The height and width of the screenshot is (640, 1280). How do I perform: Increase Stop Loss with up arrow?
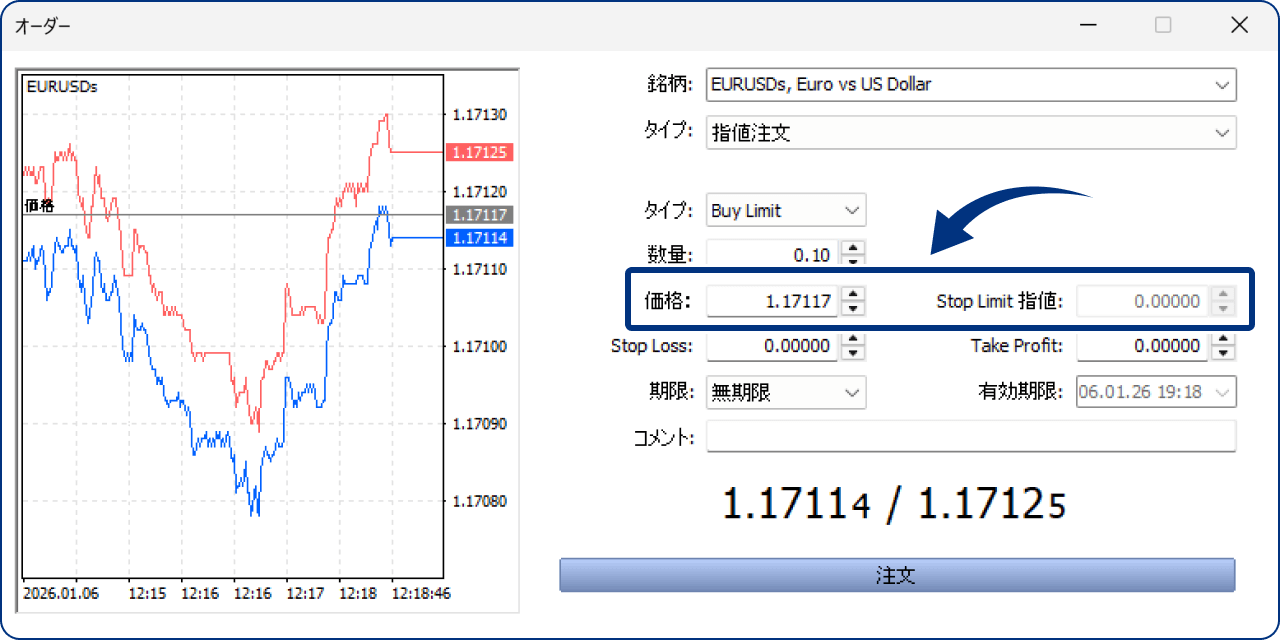coord(852,340)
